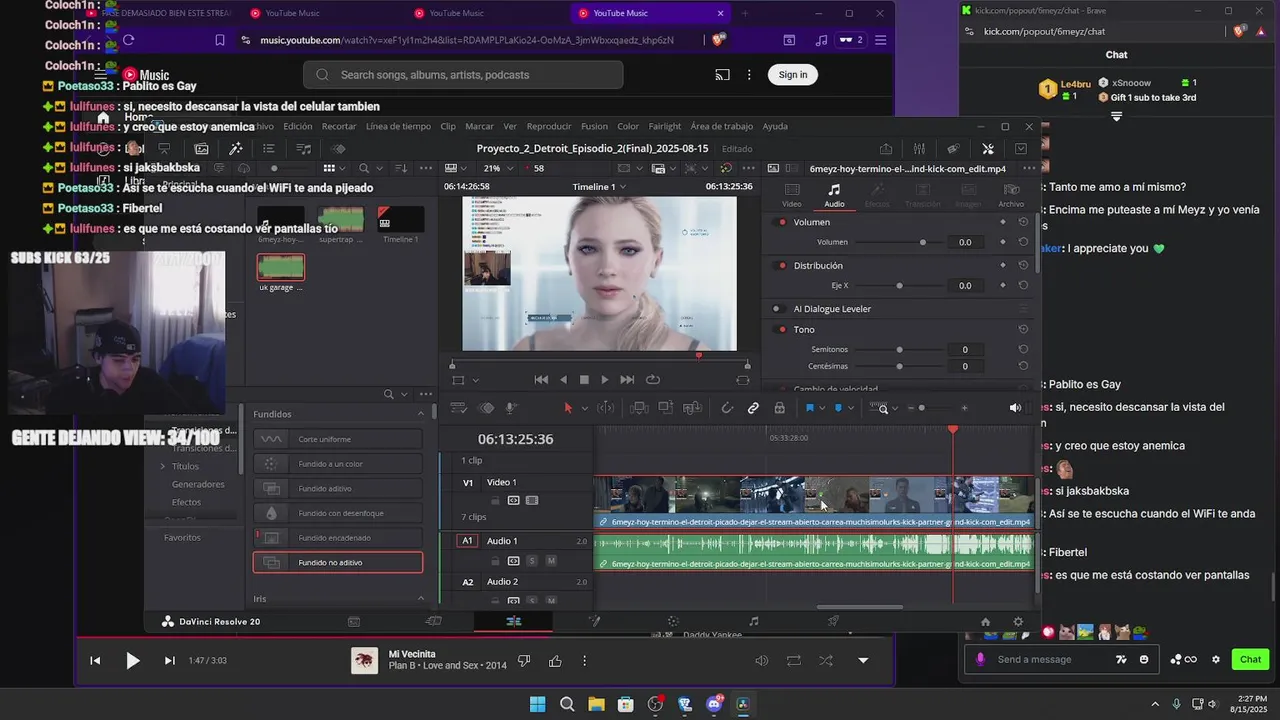Click the Replace Clip icon in timeline toolbar
Screen dimensions: 1280x720
click(x=692, y=408)
